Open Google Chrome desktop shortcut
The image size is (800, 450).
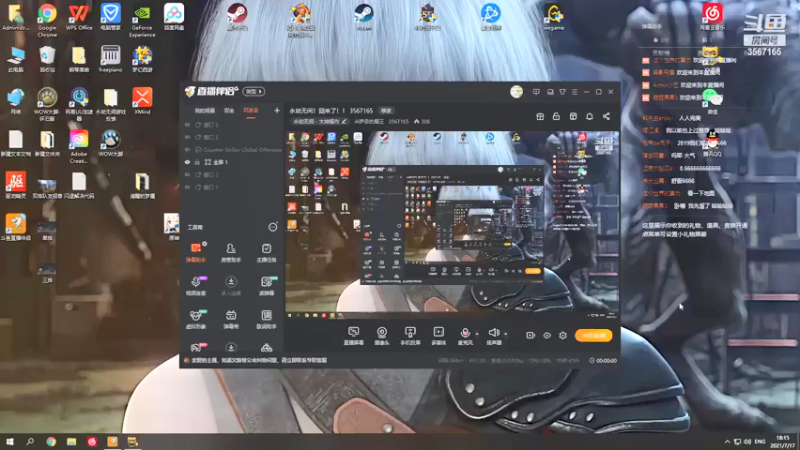point(47,19)
